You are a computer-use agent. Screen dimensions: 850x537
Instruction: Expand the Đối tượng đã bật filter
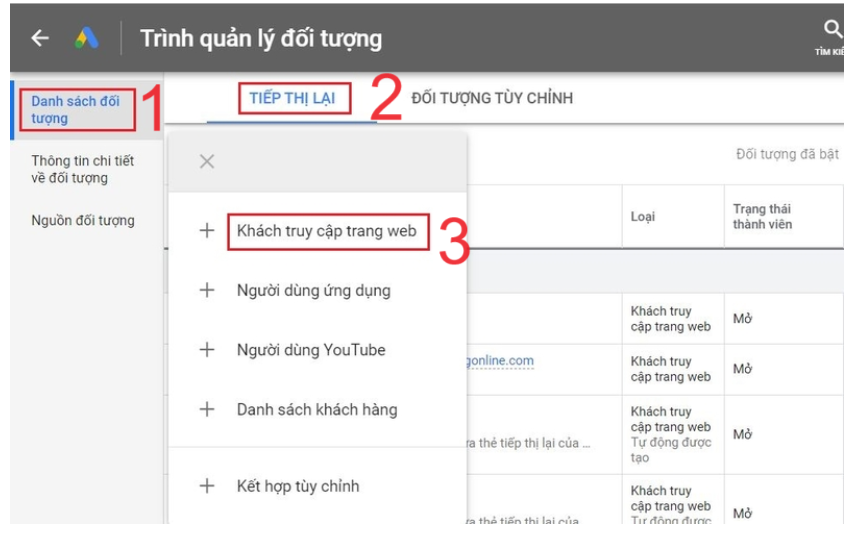tap(786, 154)
